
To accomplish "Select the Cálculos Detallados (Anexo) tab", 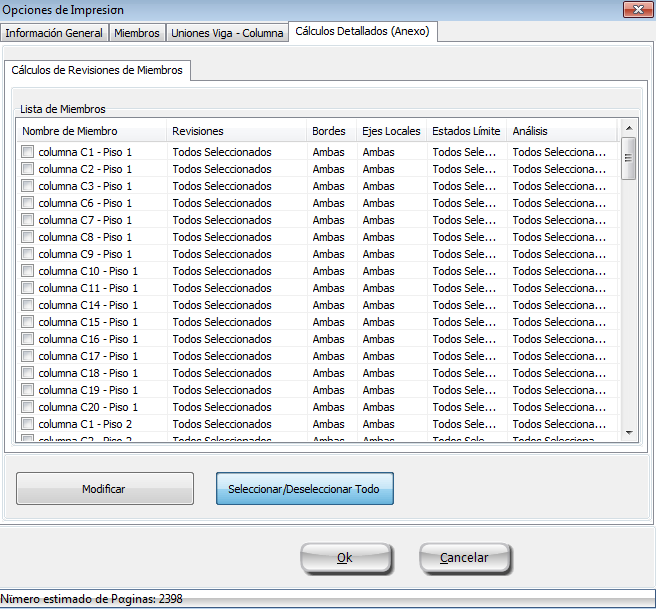I will point(362,32).
